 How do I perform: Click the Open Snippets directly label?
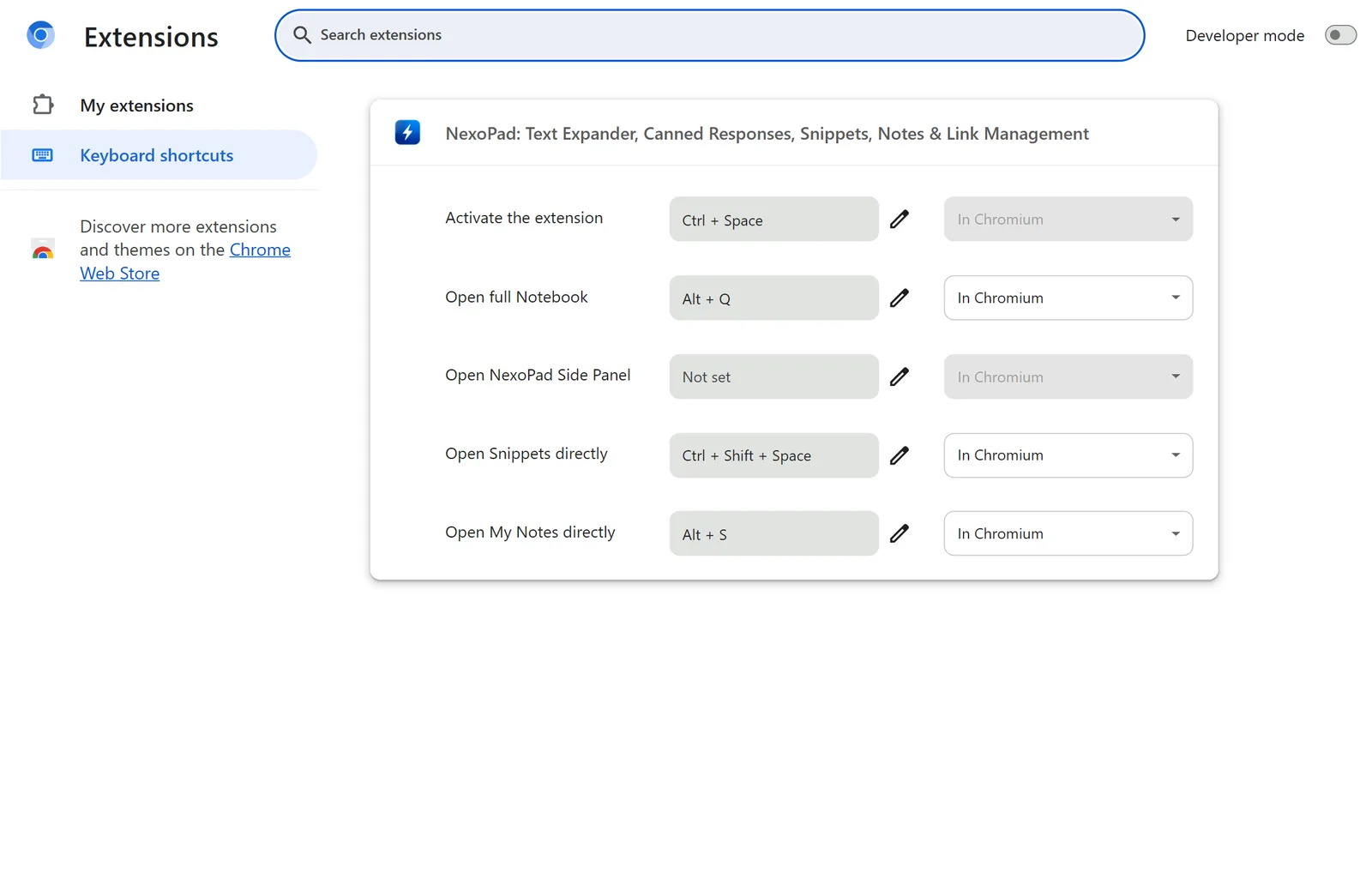click(x=527, y=454)
